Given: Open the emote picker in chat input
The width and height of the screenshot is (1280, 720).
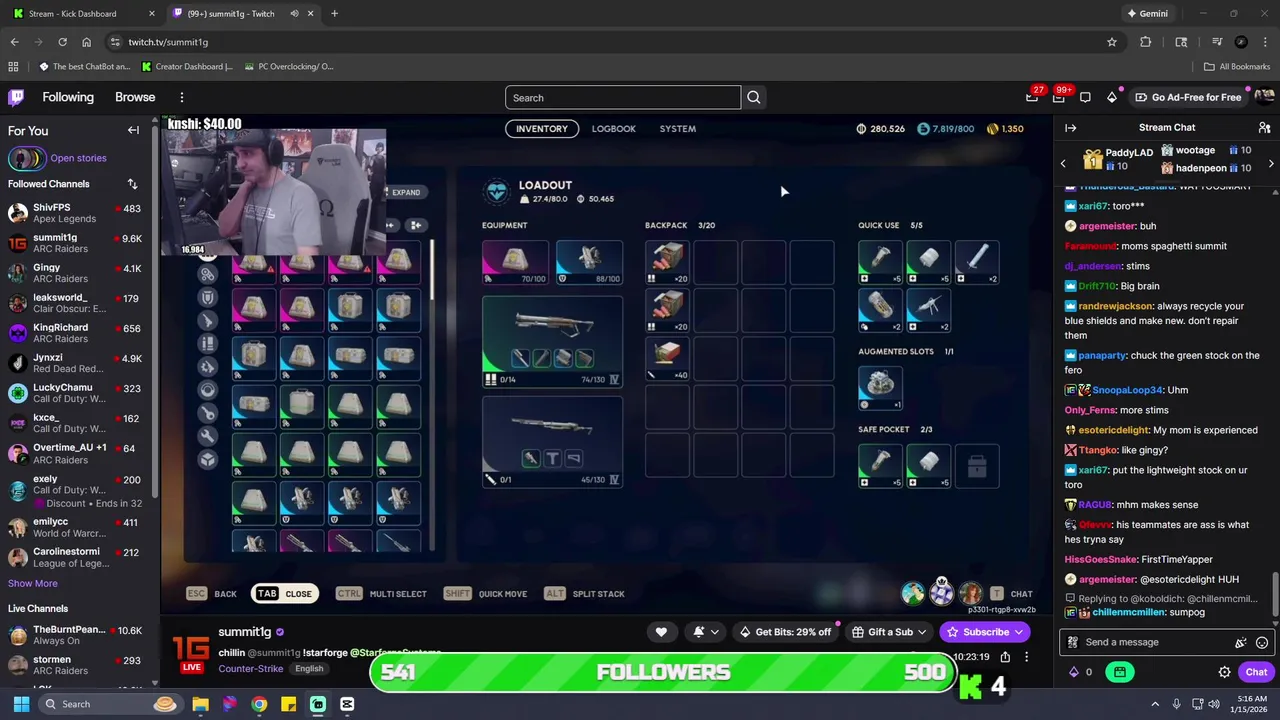Looking at the screenshot, I should tap(1262, 642).
